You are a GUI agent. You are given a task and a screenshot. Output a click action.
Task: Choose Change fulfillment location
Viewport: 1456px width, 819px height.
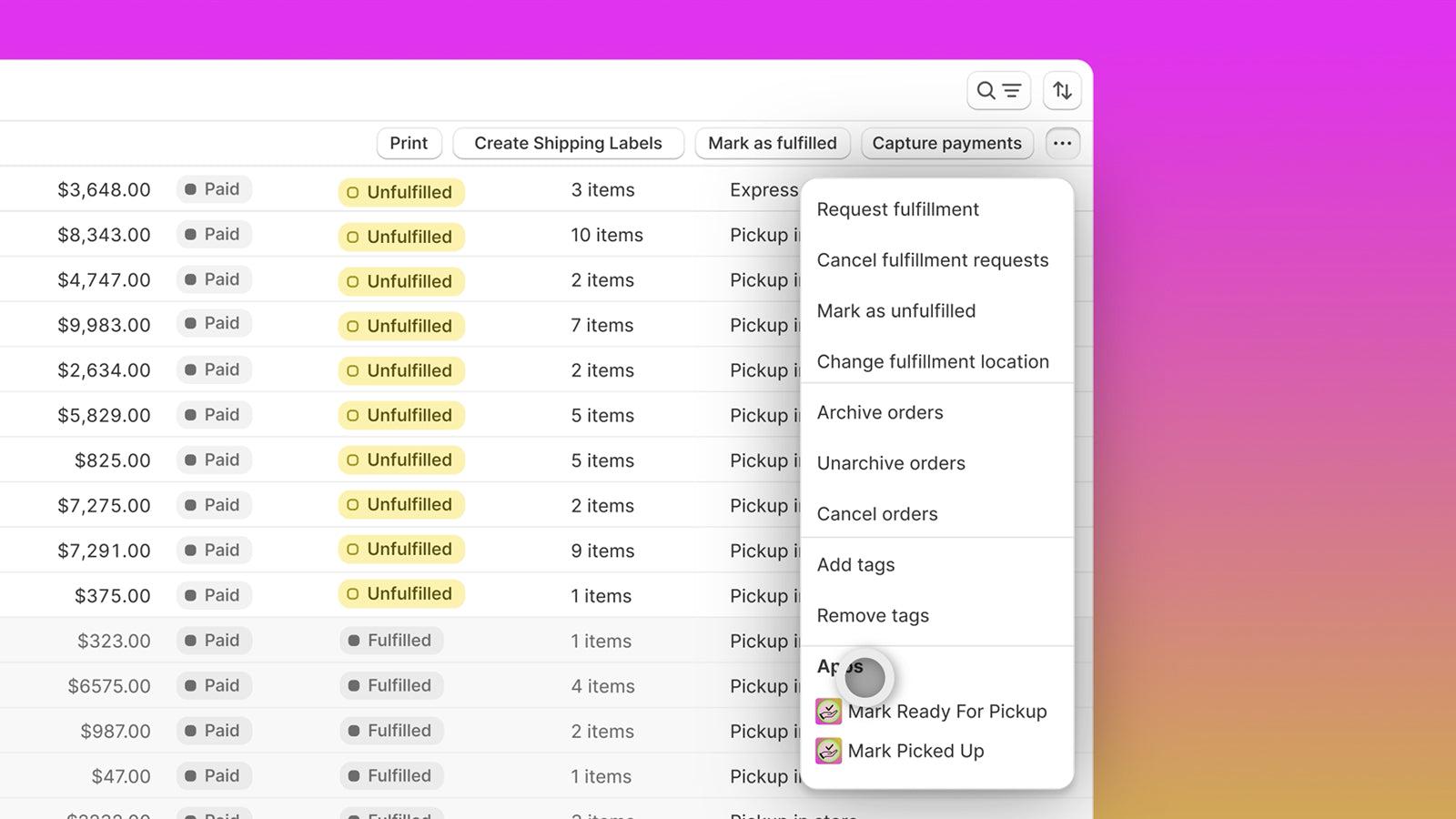pos(932,362)
